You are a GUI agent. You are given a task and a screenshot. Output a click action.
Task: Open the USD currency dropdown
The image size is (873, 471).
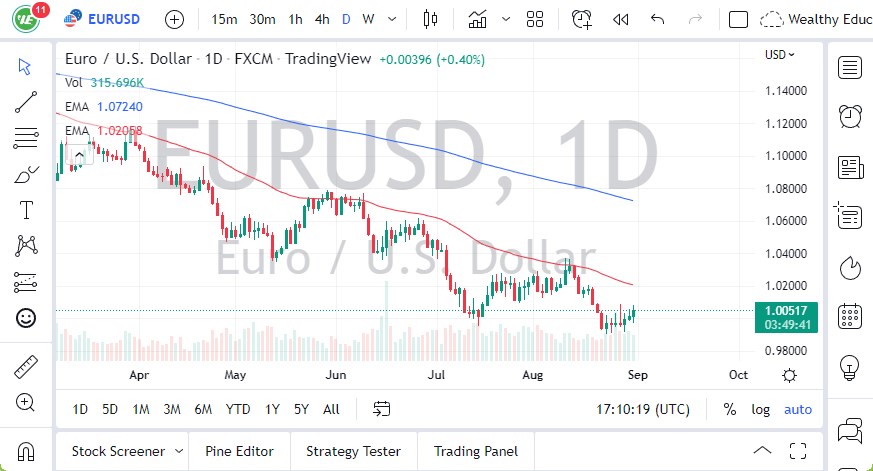[x=780, y=54]
